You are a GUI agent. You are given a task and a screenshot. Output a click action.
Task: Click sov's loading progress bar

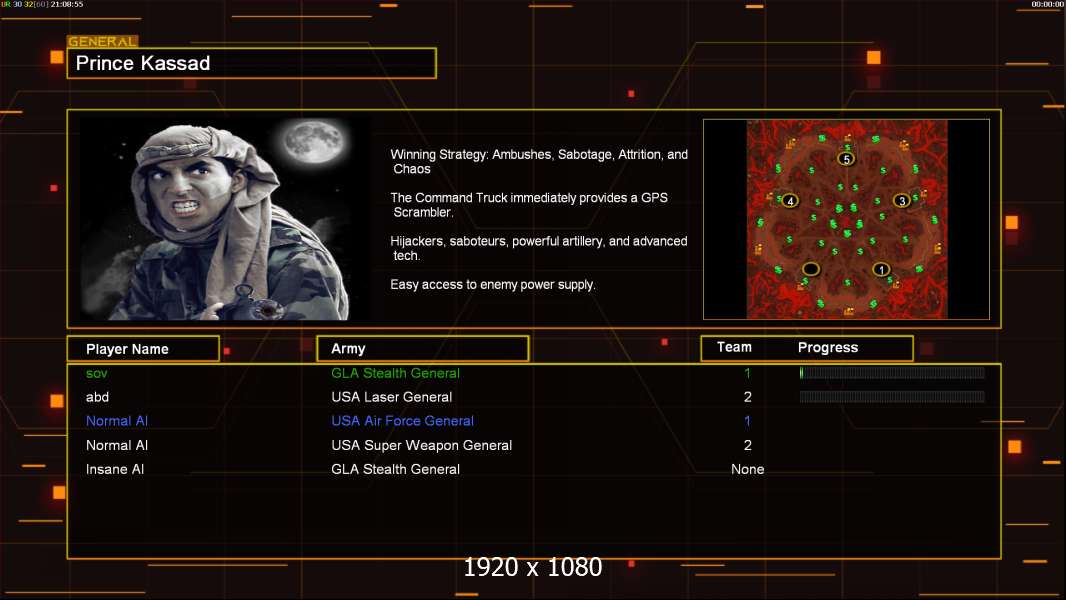(892, 373)
